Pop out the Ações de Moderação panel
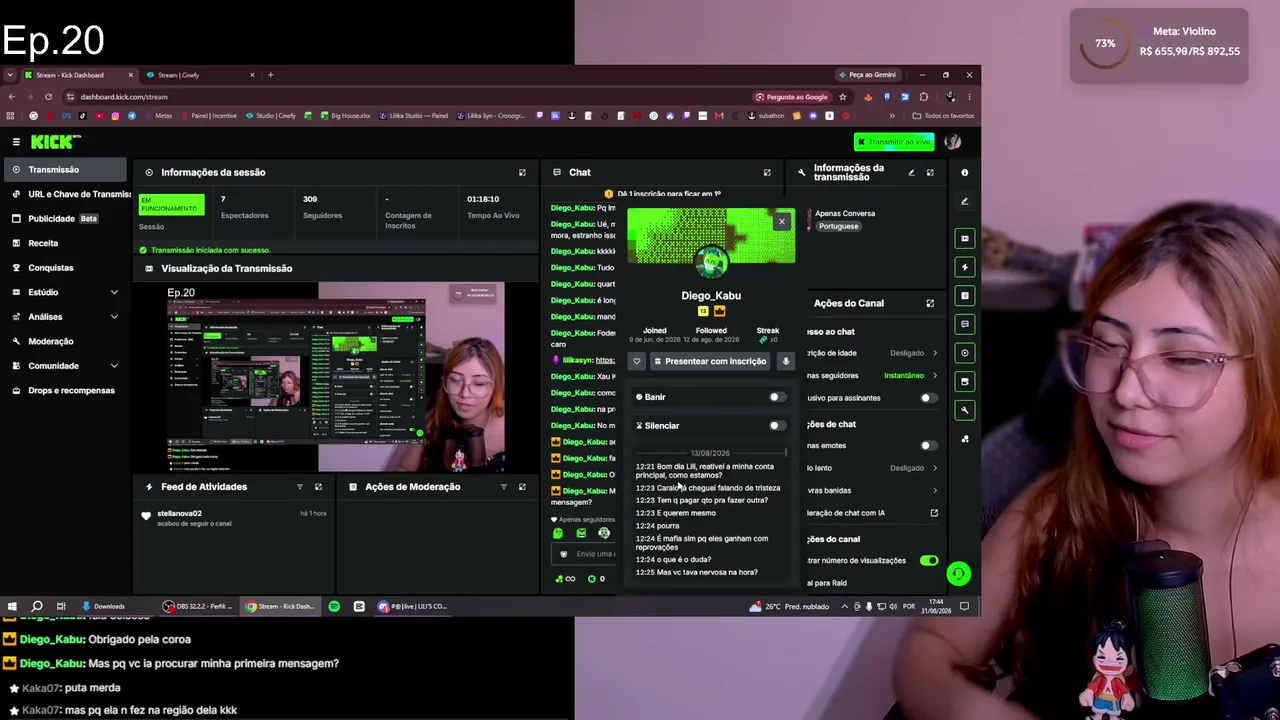The height and width of the screenshot is (720, 1280). [522, 487]
